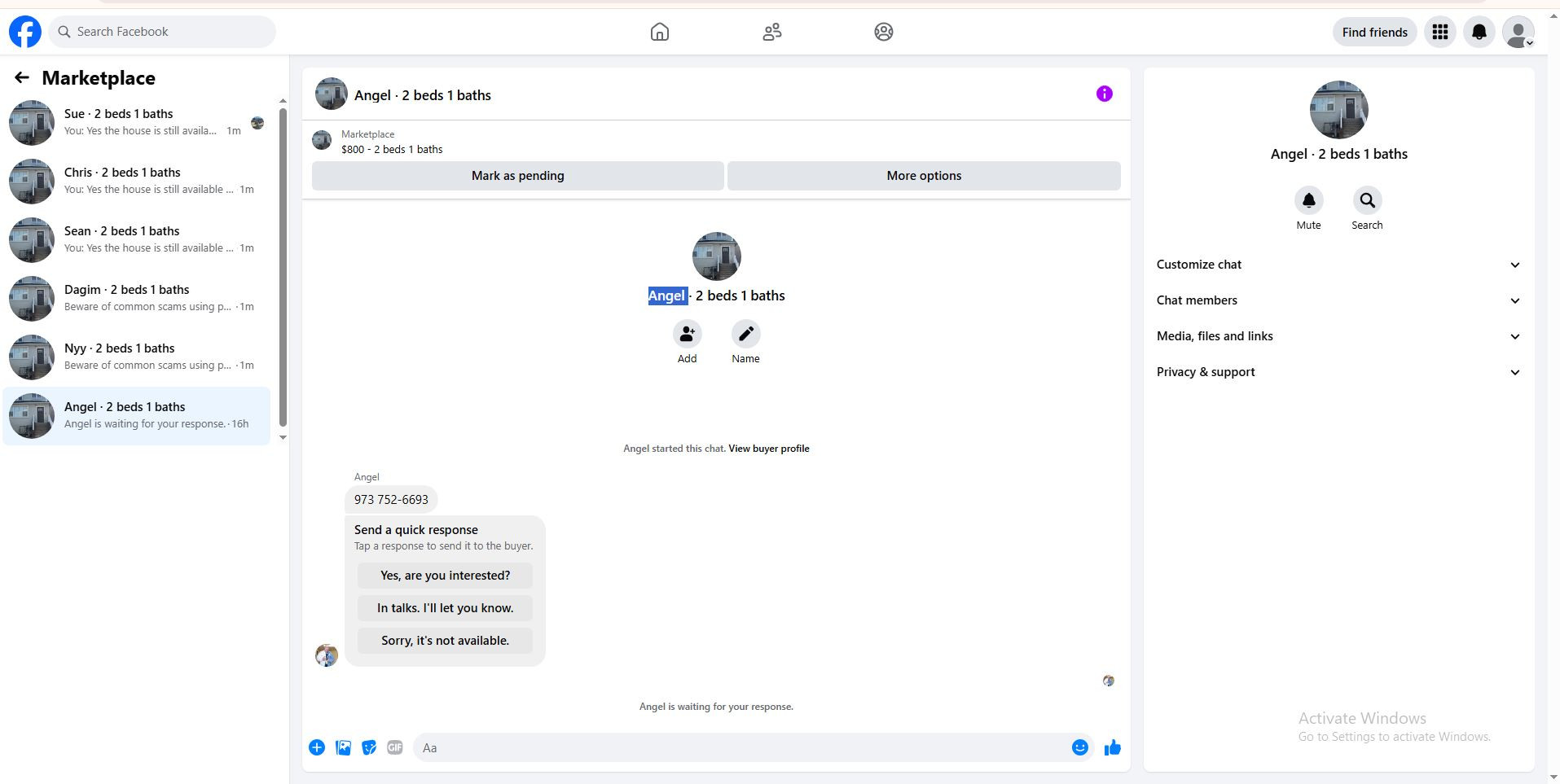This screenshot has width=1560, height=784.
Task: Click Angel's avatar beside the message
Action: click(327, 655)
